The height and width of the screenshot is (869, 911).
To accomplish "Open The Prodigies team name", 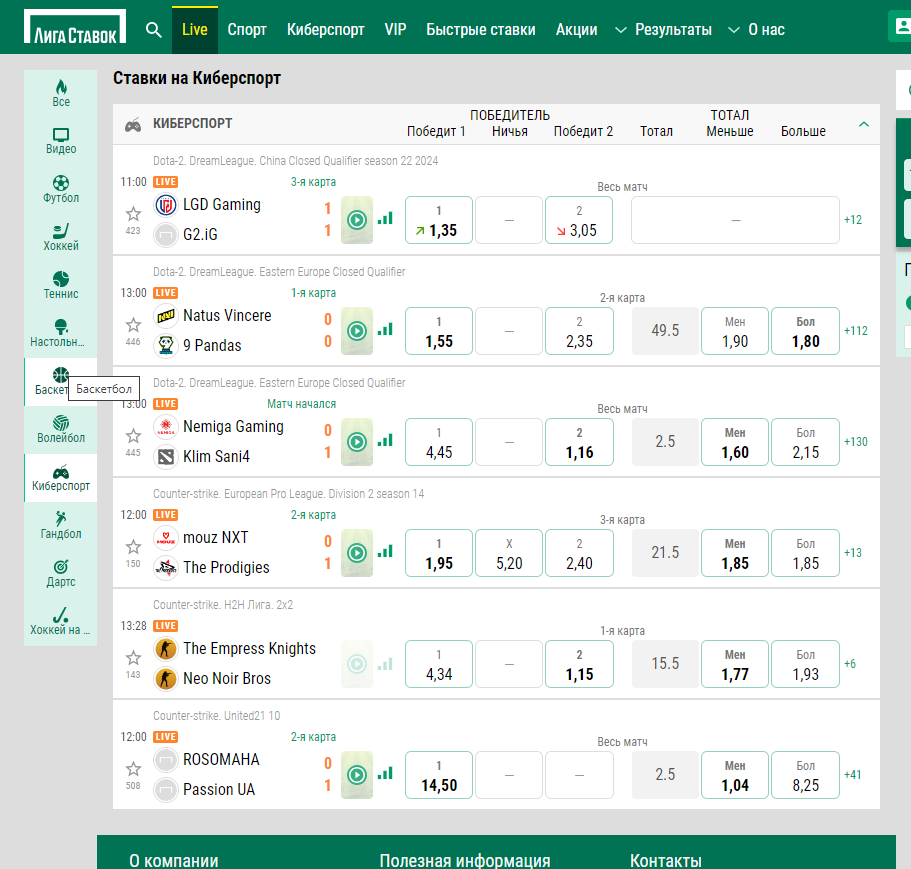I will point(226,568).
